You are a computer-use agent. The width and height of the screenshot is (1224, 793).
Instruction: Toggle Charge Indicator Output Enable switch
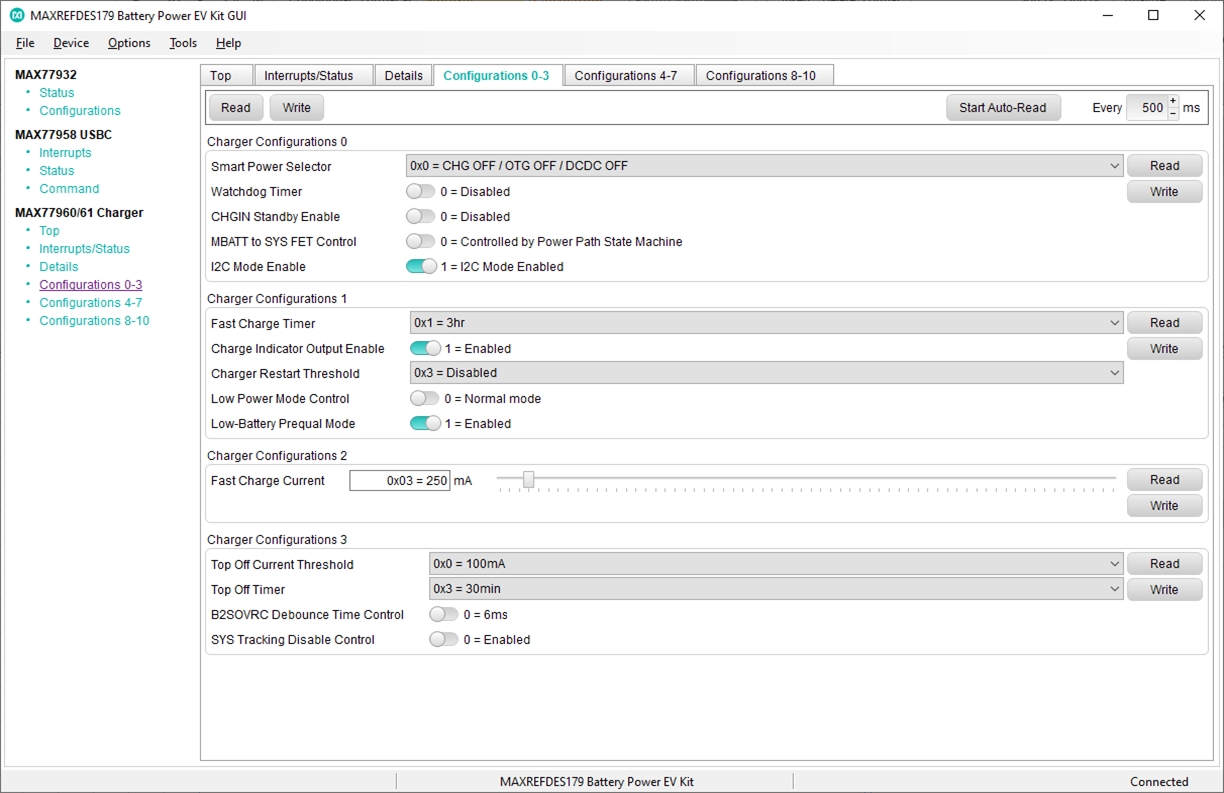pos(425,348)
